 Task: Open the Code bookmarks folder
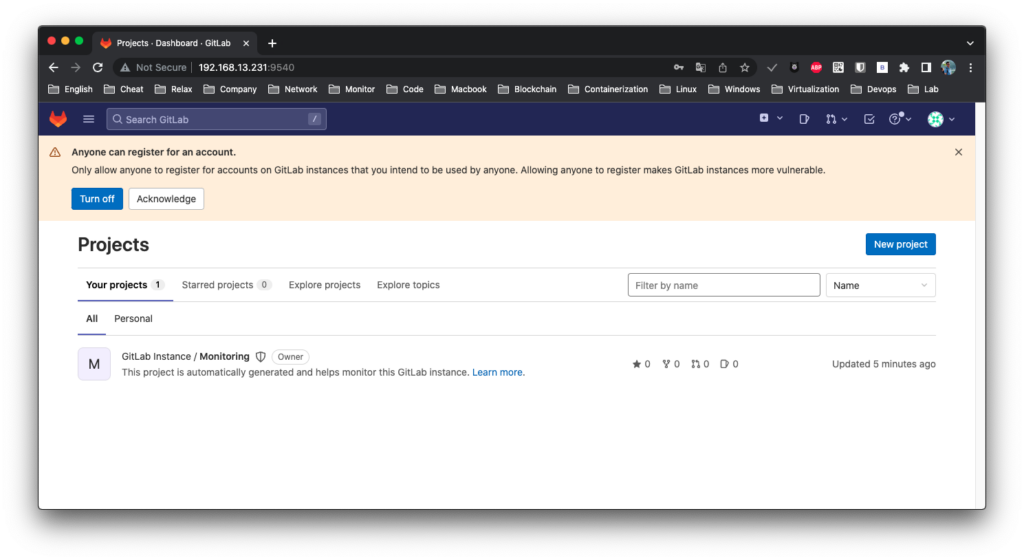click(405, 89)
